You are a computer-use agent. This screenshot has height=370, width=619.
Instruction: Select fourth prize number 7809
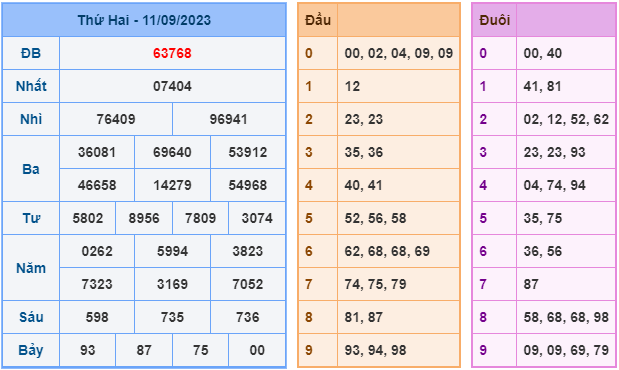pos(201,218)
